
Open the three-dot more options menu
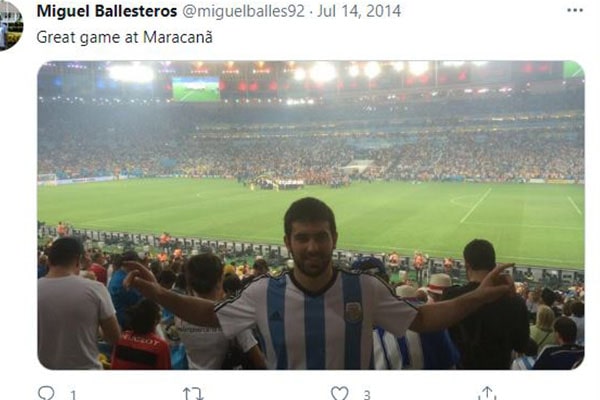(575, 11)
